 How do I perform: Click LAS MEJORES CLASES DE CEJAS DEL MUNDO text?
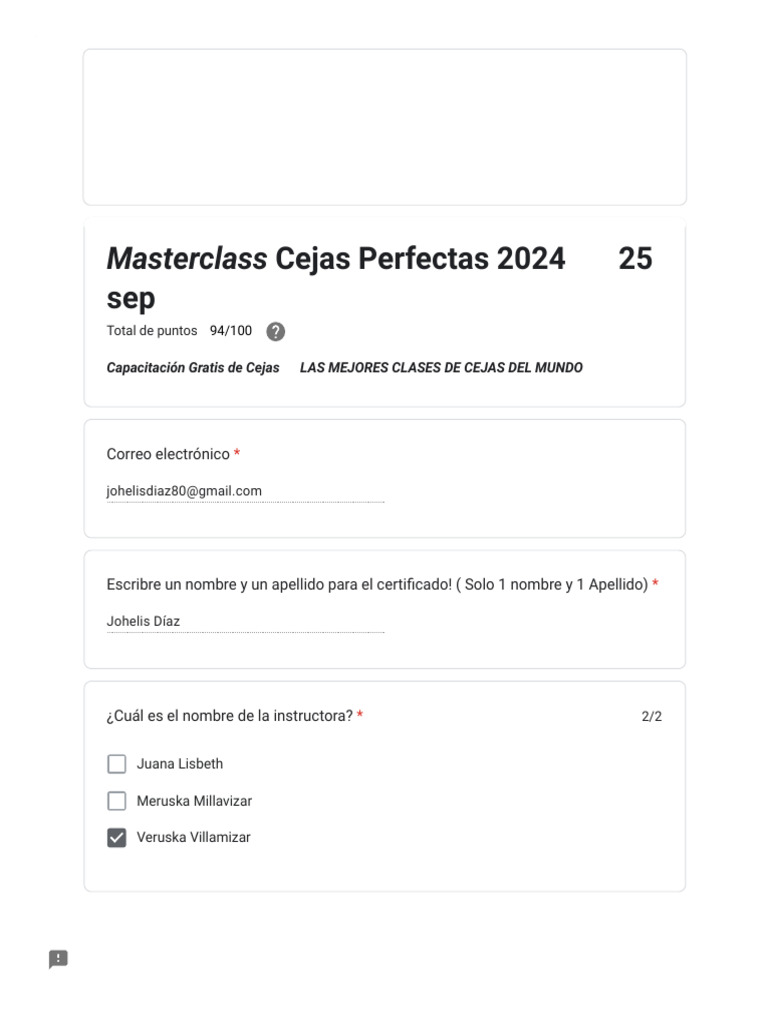pos(441,368)
